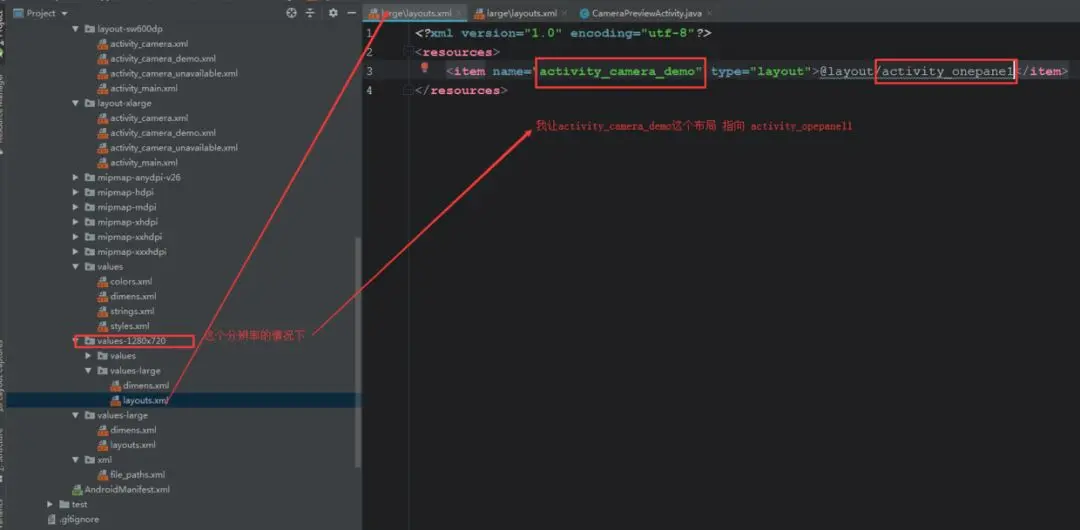The width and height of the screenshot is (1080, 530).
Task: Expand the mipmap-anydpi-v26 folder arrow
Action: click(76, 177)
